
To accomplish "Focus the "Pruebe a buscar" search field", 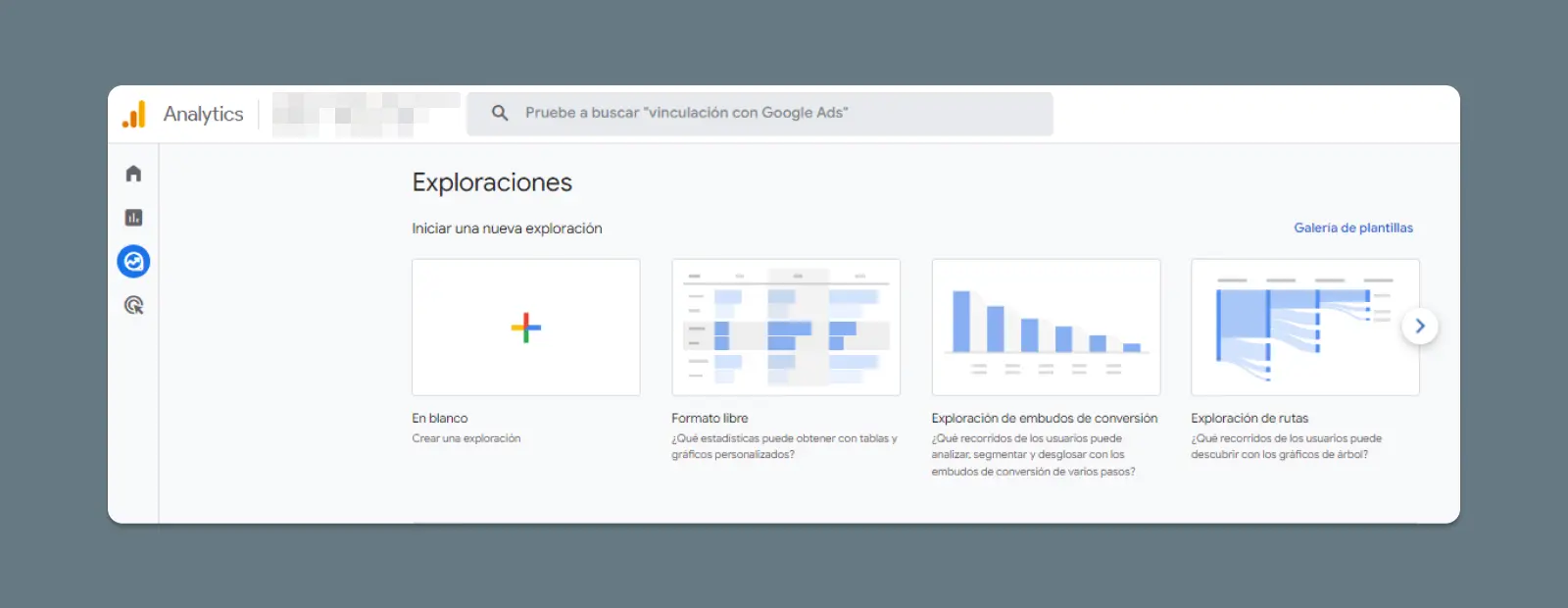I will tap(764, 113).
